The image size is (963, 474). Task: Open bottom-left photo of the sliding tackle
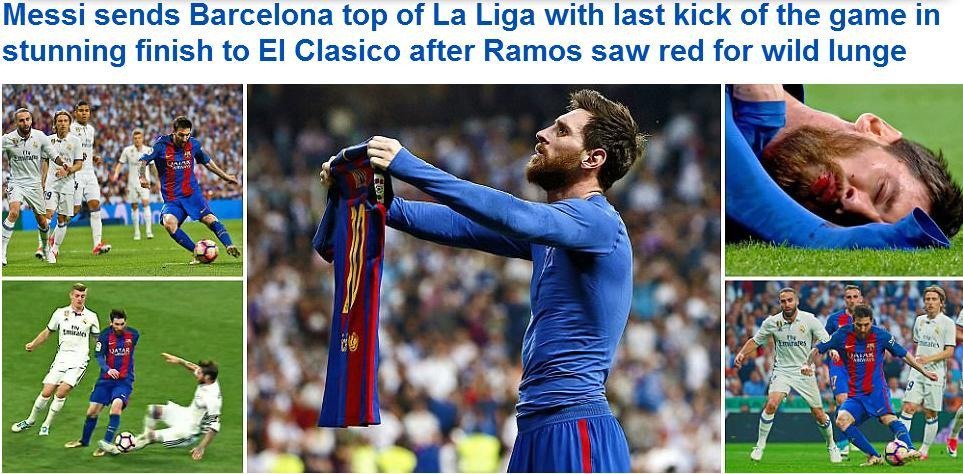[122, 376]
